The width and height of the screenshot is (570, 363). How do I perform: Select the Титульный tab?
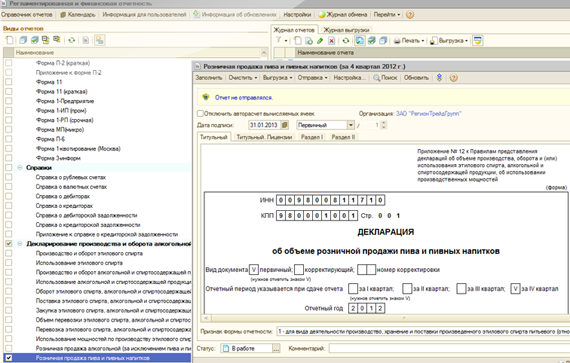click(x=214, y=137)
